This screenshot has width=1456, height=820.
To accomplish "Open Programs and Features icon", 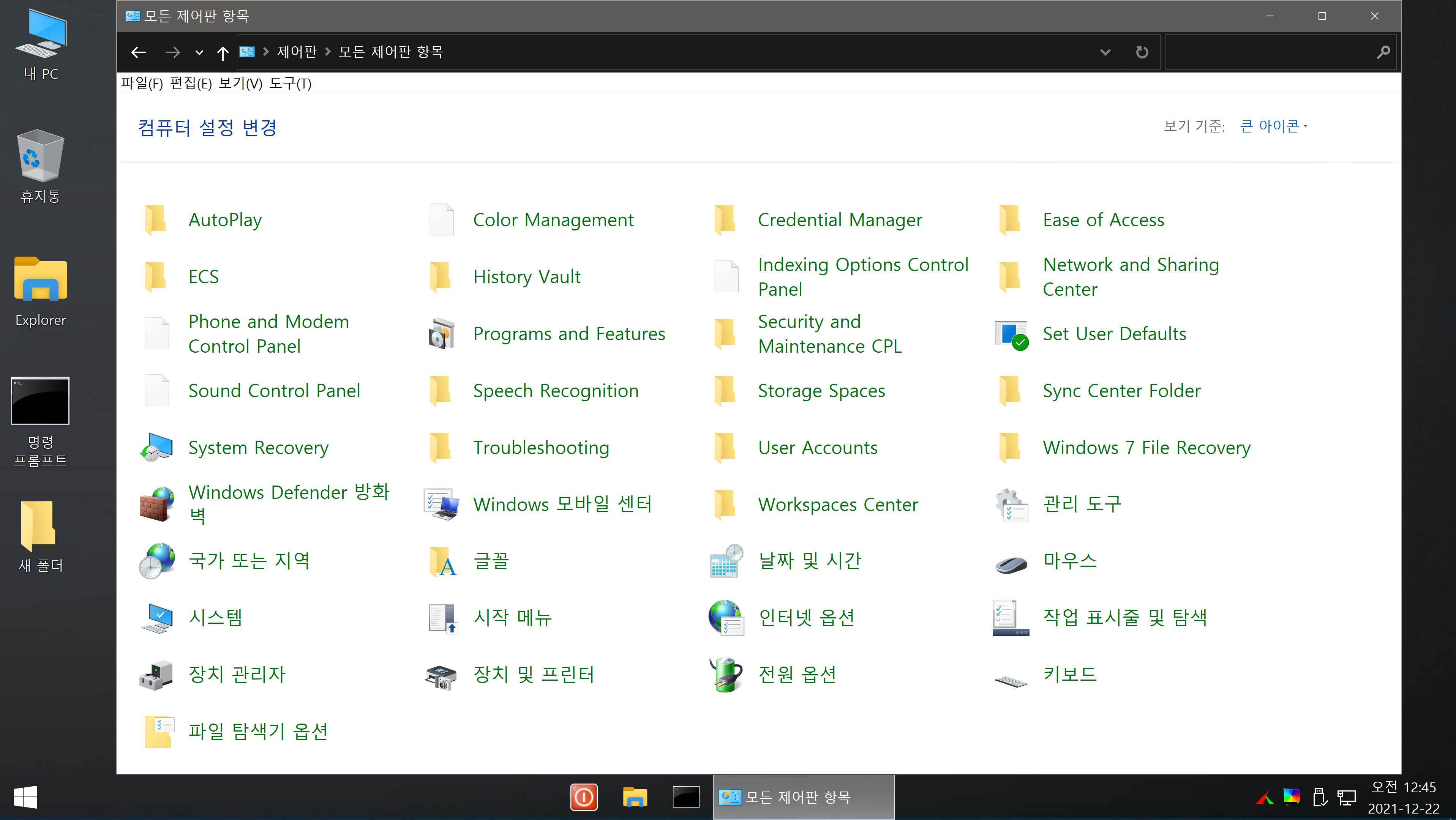I will pyautogui.click(x=441, y=334).
